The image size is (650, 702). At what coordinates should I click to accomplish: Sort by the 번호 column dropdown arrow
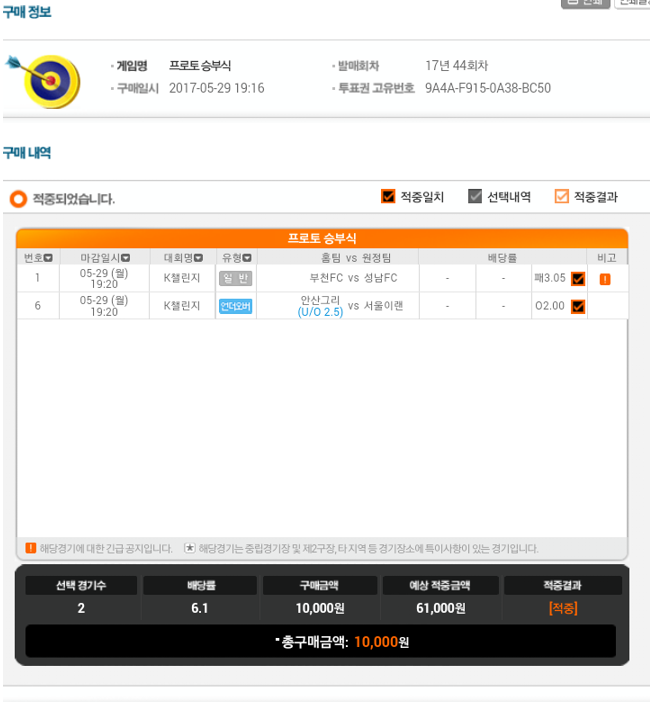tap(48, 258)
